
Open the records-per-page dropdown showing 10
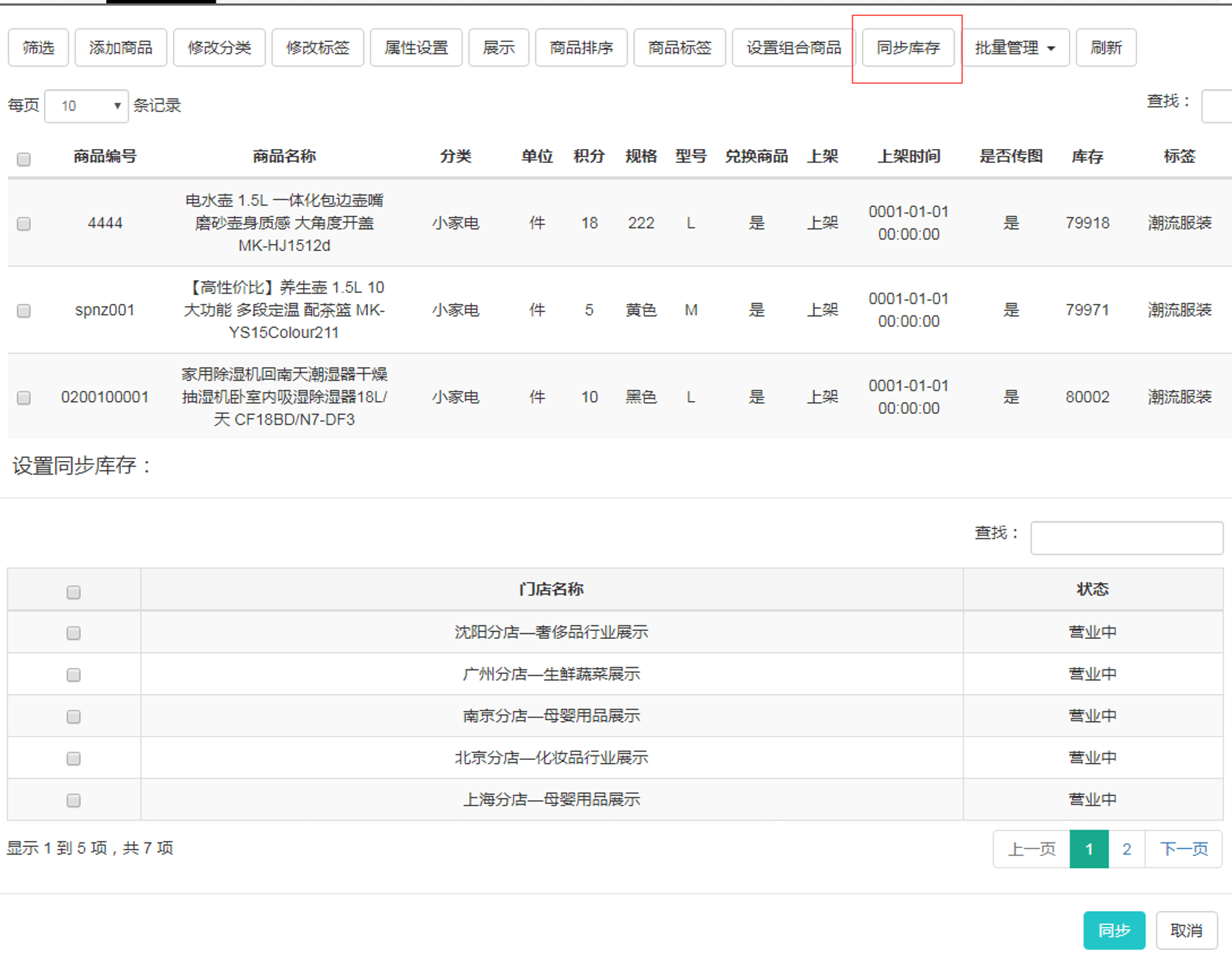(x=86, y=106)
